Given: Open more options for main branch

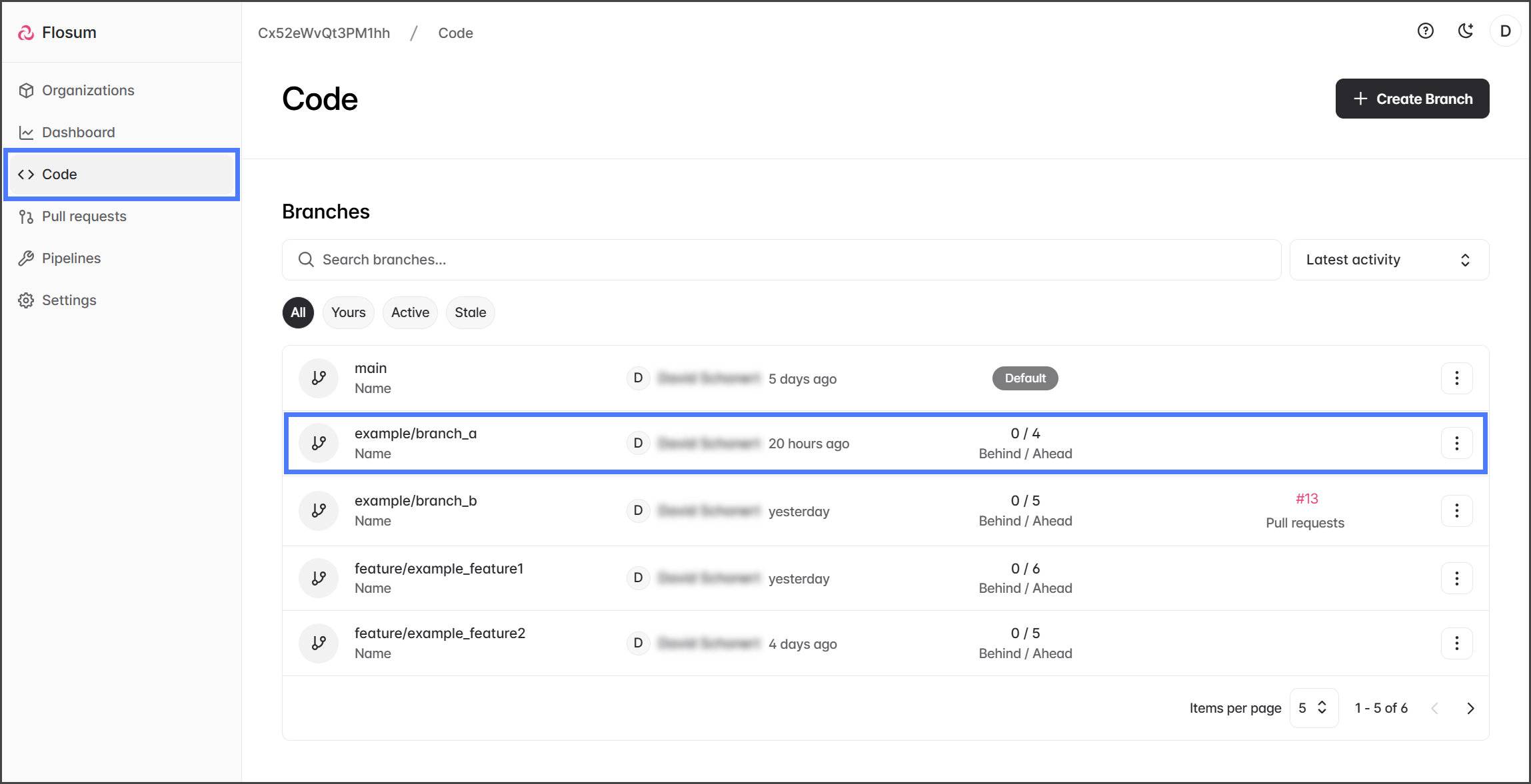Looking at the screenshot, I should click(x=1456, y=378).
